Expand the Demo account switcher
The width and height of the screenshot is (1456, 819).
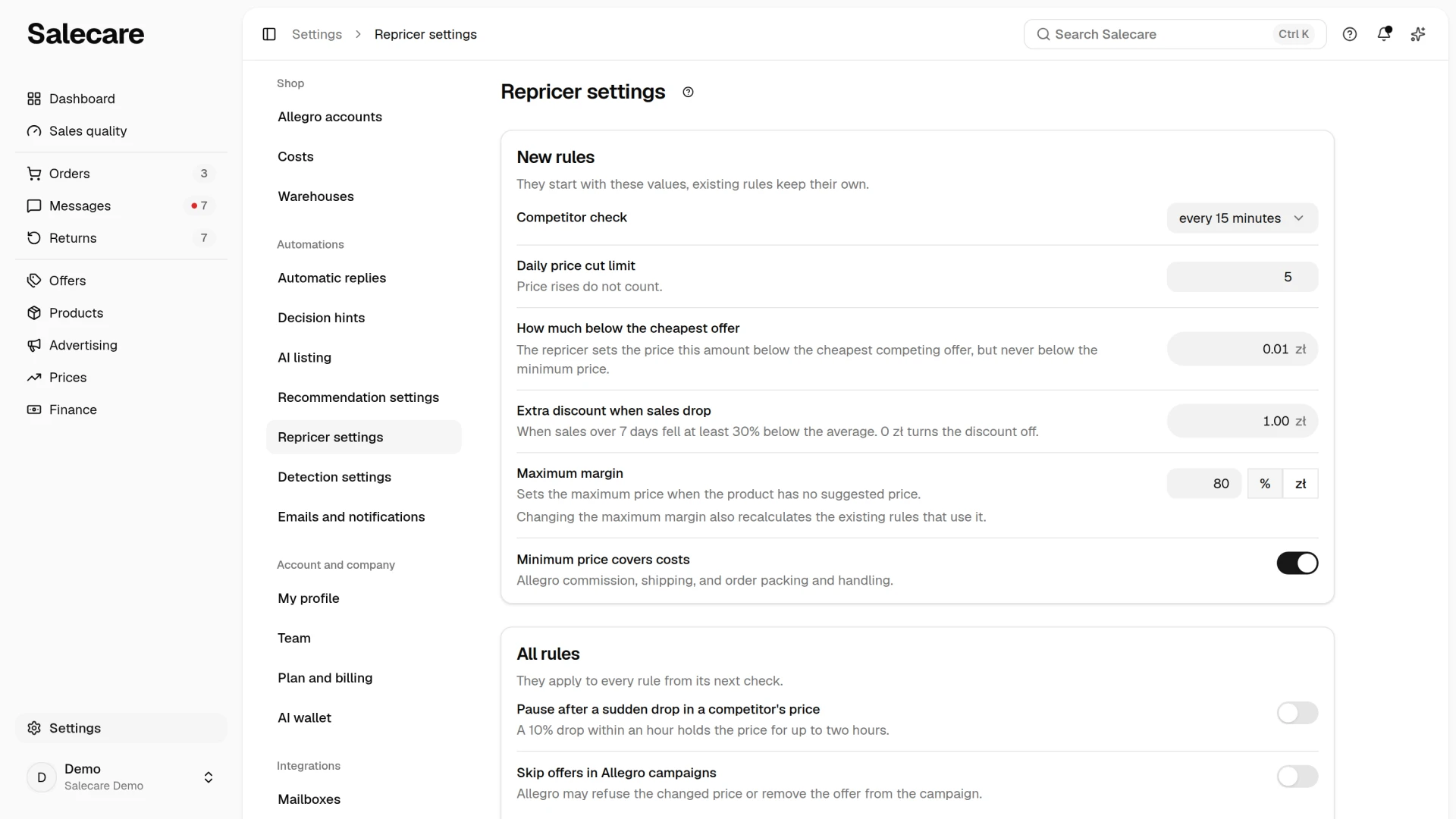coord(121,777)
